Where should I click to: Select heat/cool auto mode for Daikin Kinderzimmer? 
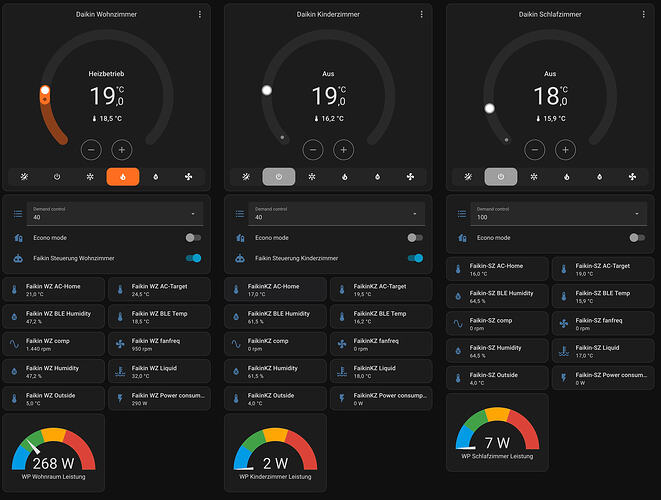coord(246,177)
